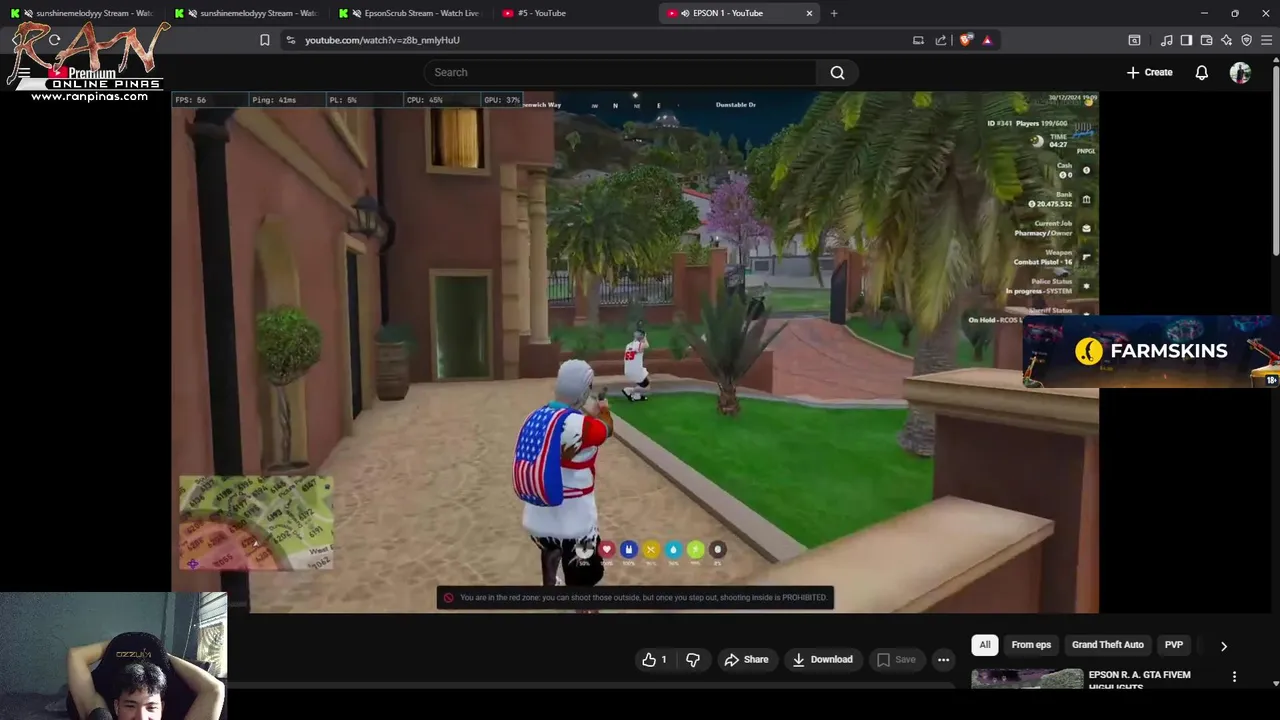The image size is (1280, 720).
Task: Reload the page with the refresh icon
Action: pyautogui.click(x=55, y=40)
